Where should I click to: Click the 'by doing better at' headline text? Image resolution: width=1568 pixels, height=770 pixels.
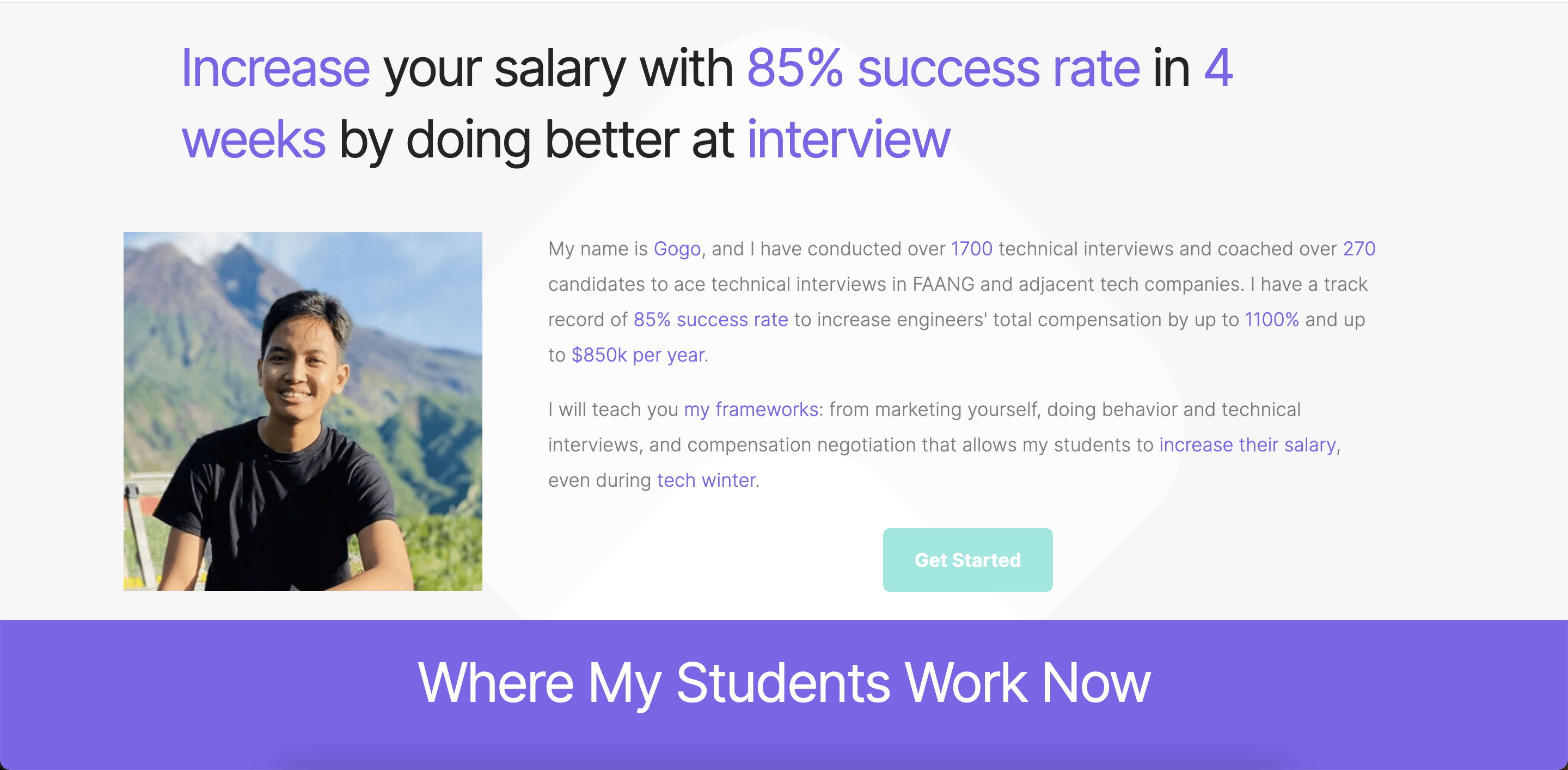536,140
